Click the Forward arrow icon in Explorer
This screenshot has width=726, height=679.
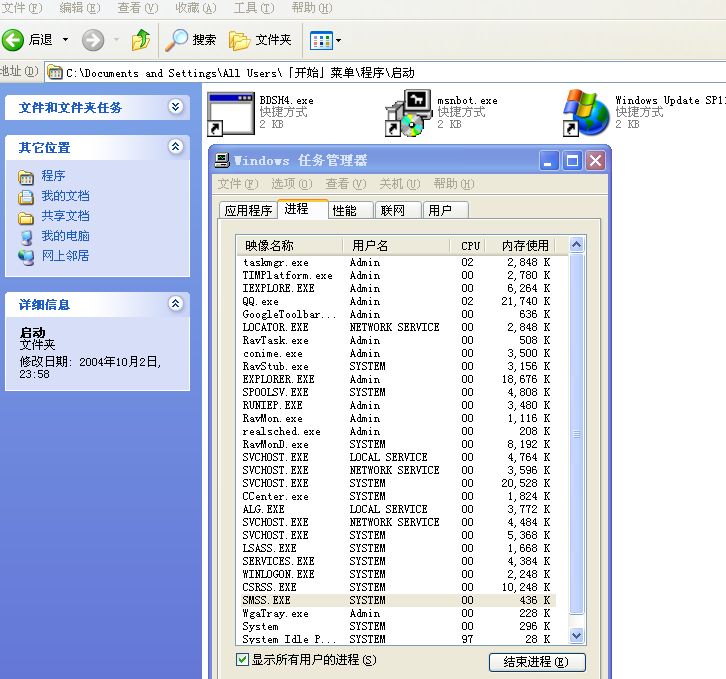point(93,40)
